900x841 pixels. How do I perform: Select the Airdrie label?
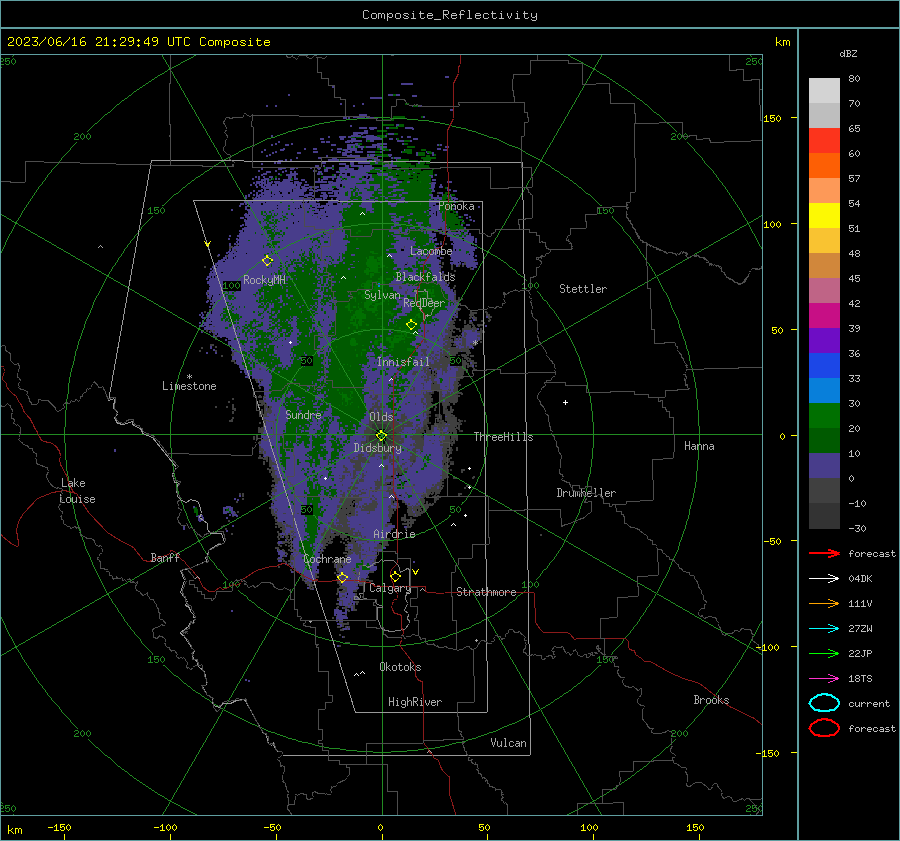(x=394, y=534)
